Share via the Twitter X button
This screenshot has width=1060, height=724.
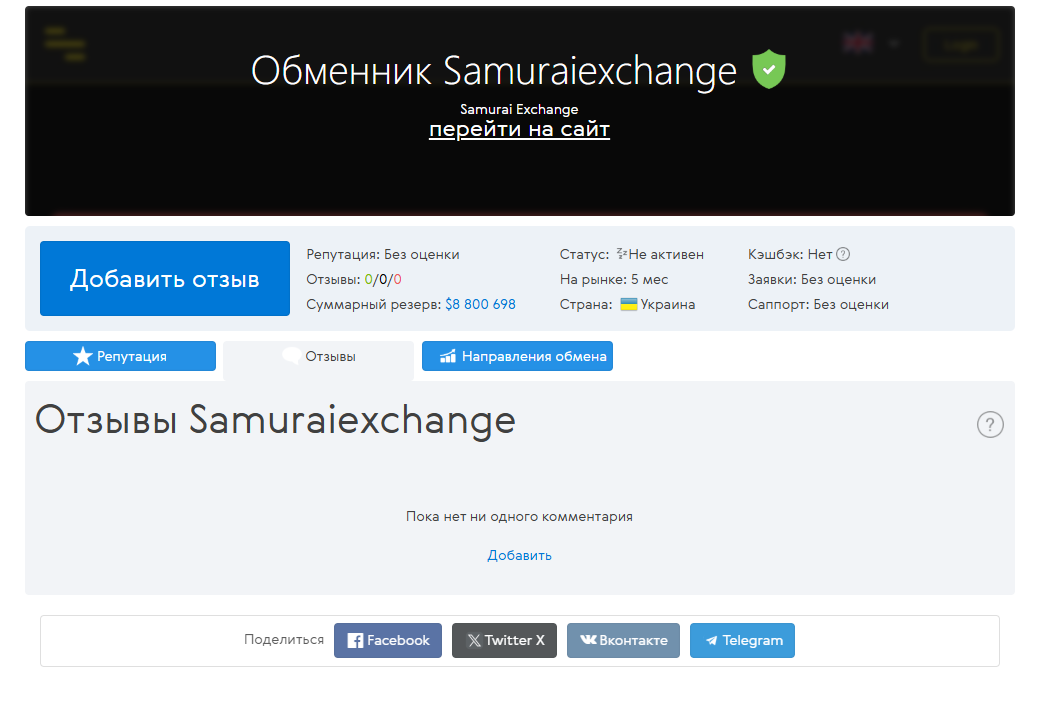[504, 640]
